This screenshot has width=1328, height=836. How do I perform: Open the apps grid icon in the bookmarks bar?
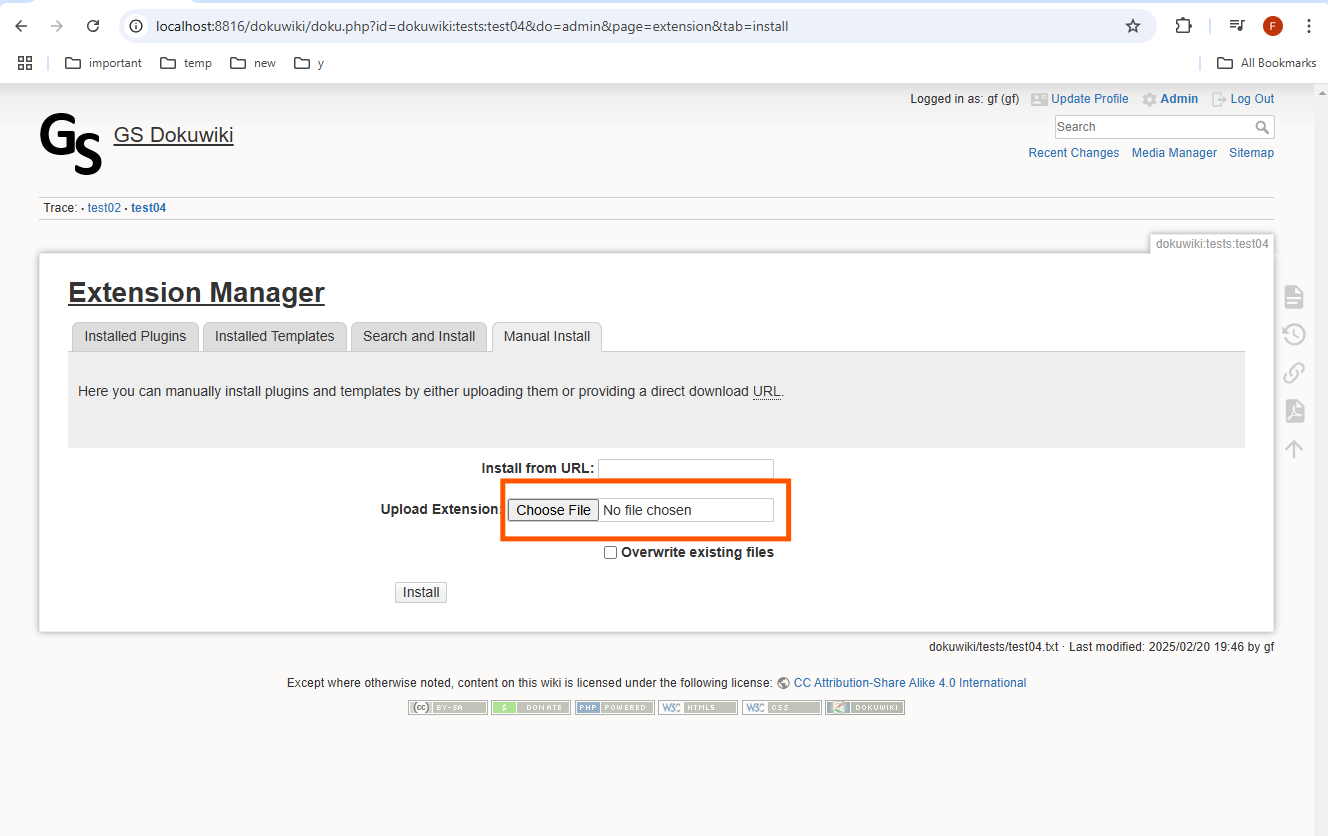point(25,63)
